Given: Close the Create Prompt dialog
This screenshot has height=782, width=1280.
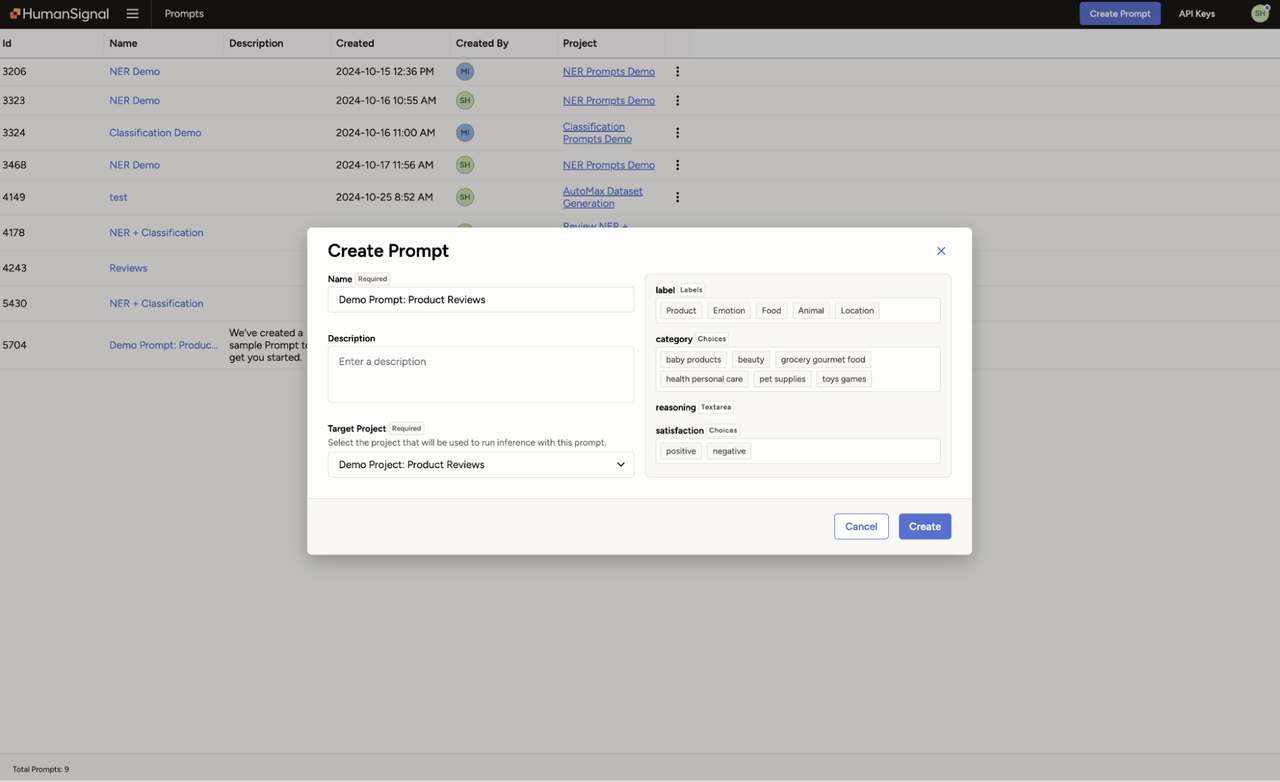Looking at the screenshot, I should tap(940, 250).
